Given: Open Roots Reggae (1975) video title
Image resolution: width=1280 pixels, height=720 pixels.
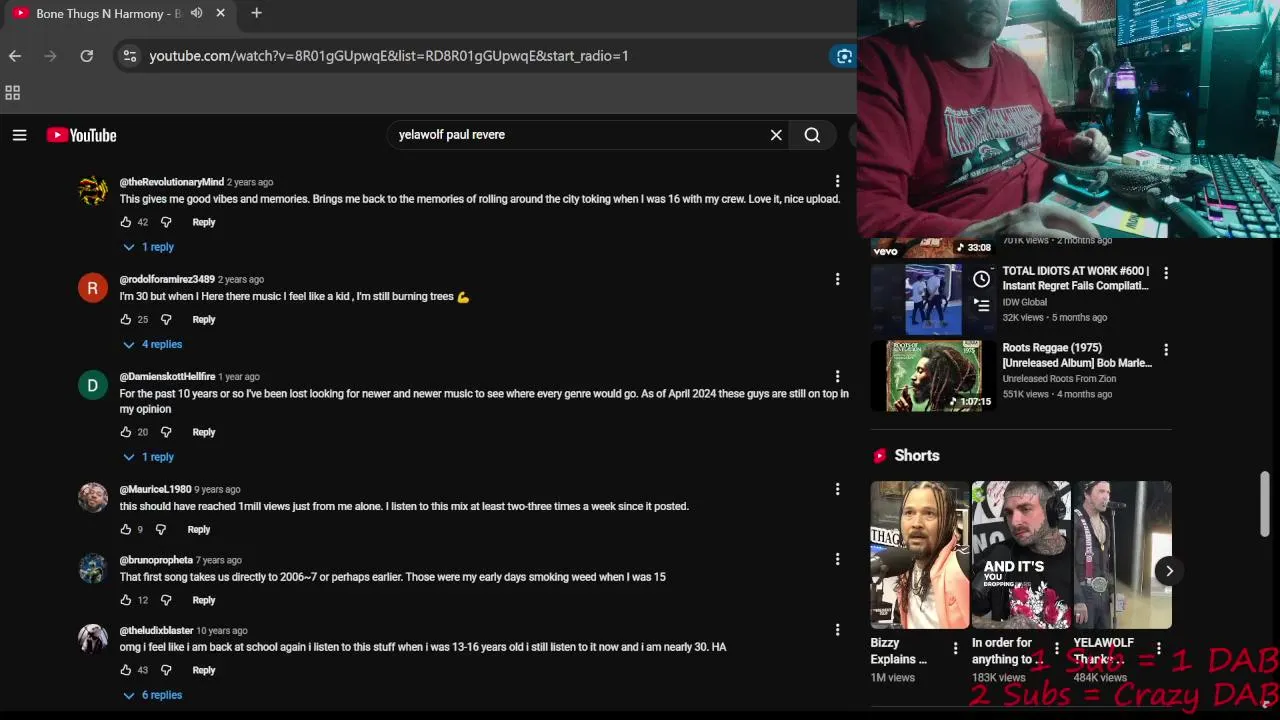Looking at the screenshot, I should tap(1077, 355).
